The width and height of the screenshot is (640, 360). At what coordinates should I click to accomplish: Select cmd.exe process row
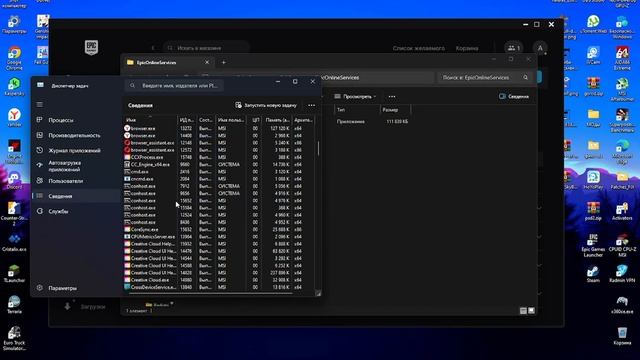pyautogui.click(x=219, y=172)
